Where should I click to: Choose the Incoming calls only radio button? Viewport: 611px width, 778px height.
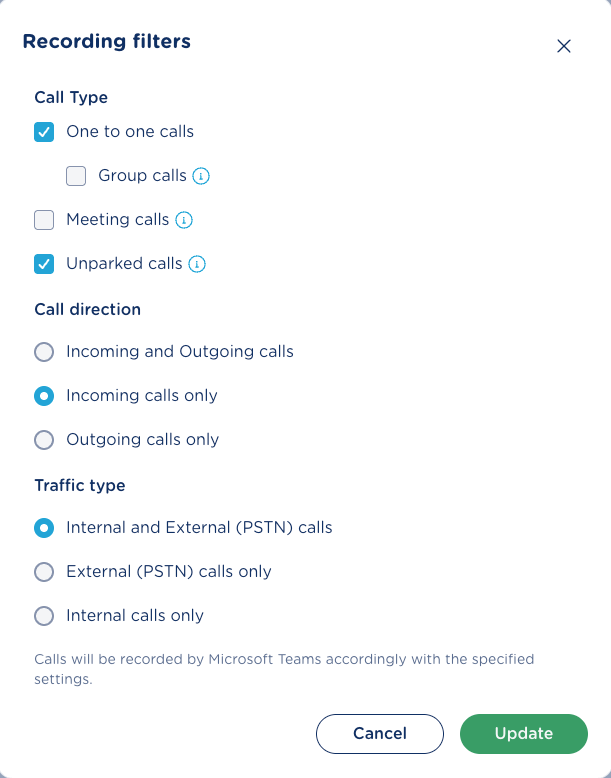click(x=44, y=396)
